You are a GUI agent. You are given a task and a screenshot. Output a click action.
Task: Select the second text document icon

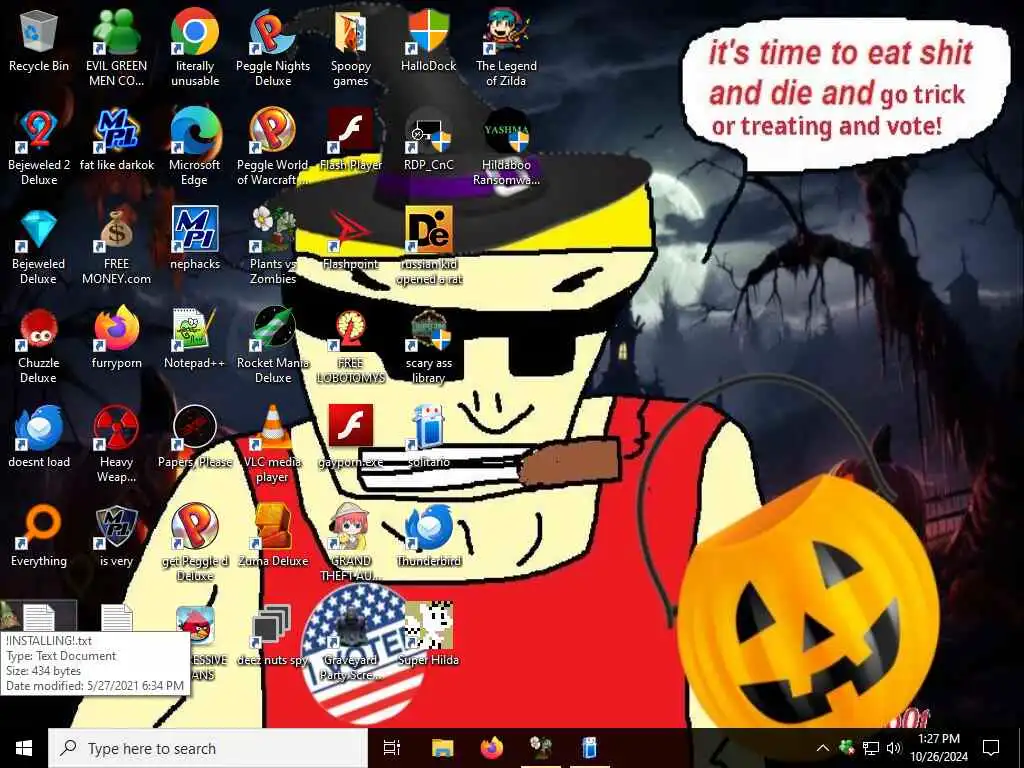pos(116,618)
